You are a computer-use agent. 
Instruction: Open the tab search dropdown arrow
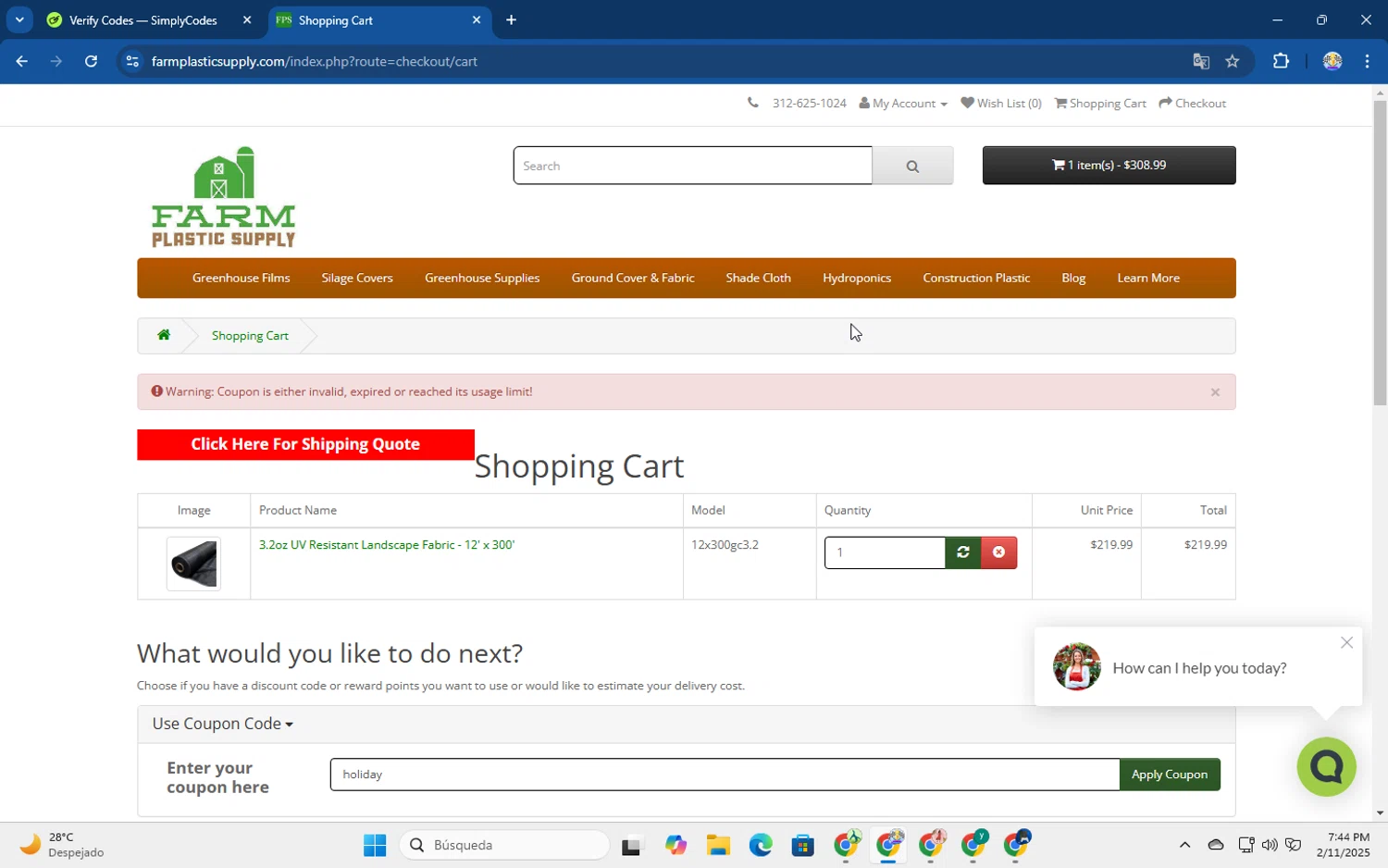(x=19, y=19)
